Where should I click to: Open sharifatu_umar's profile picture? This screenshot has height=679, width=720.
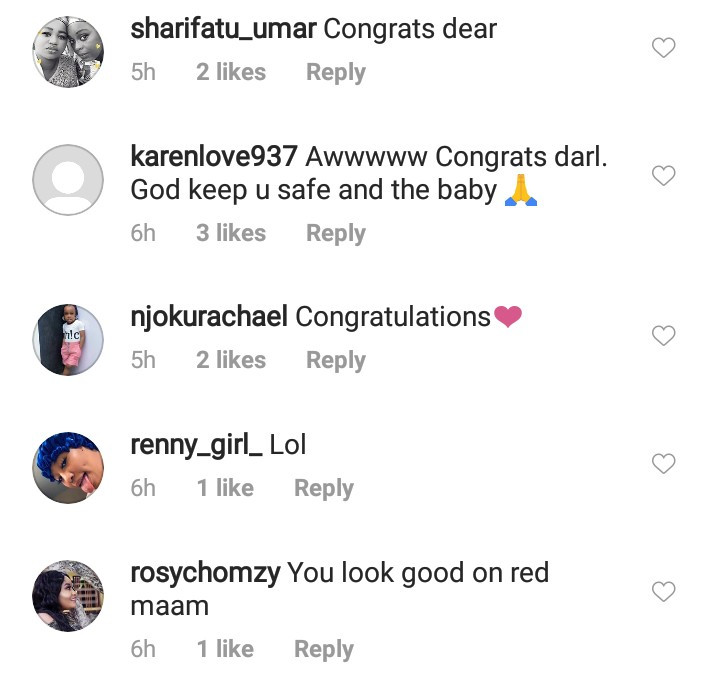[x=68, y=52]
